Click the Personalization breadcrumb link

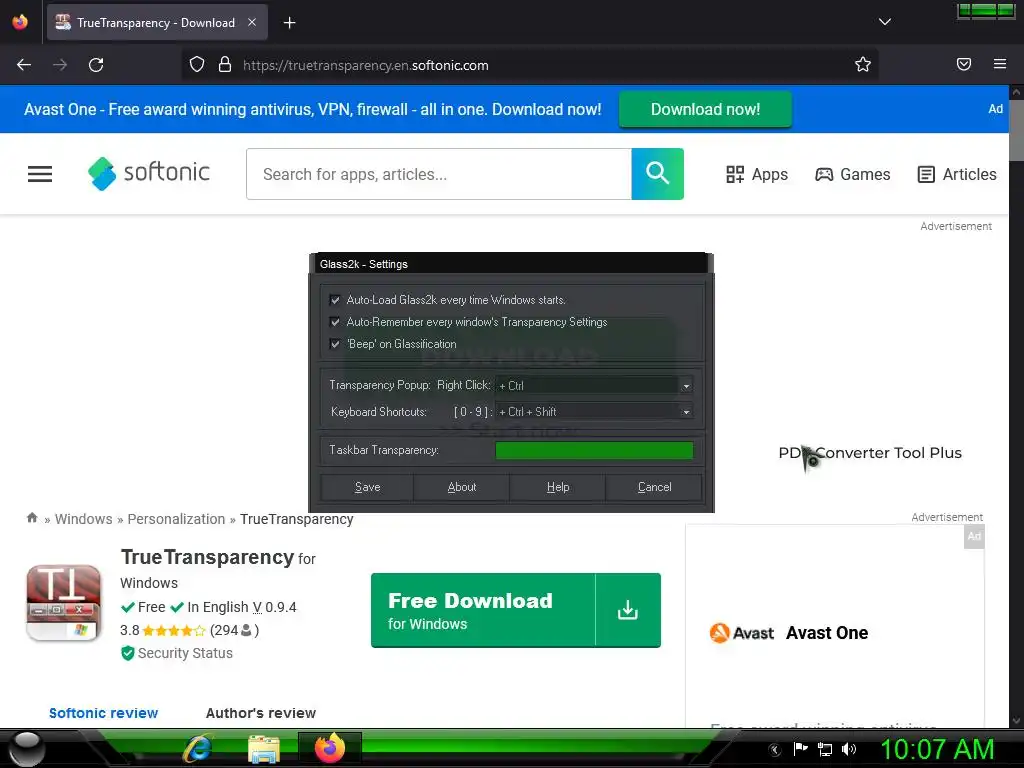tap(176, 519)
